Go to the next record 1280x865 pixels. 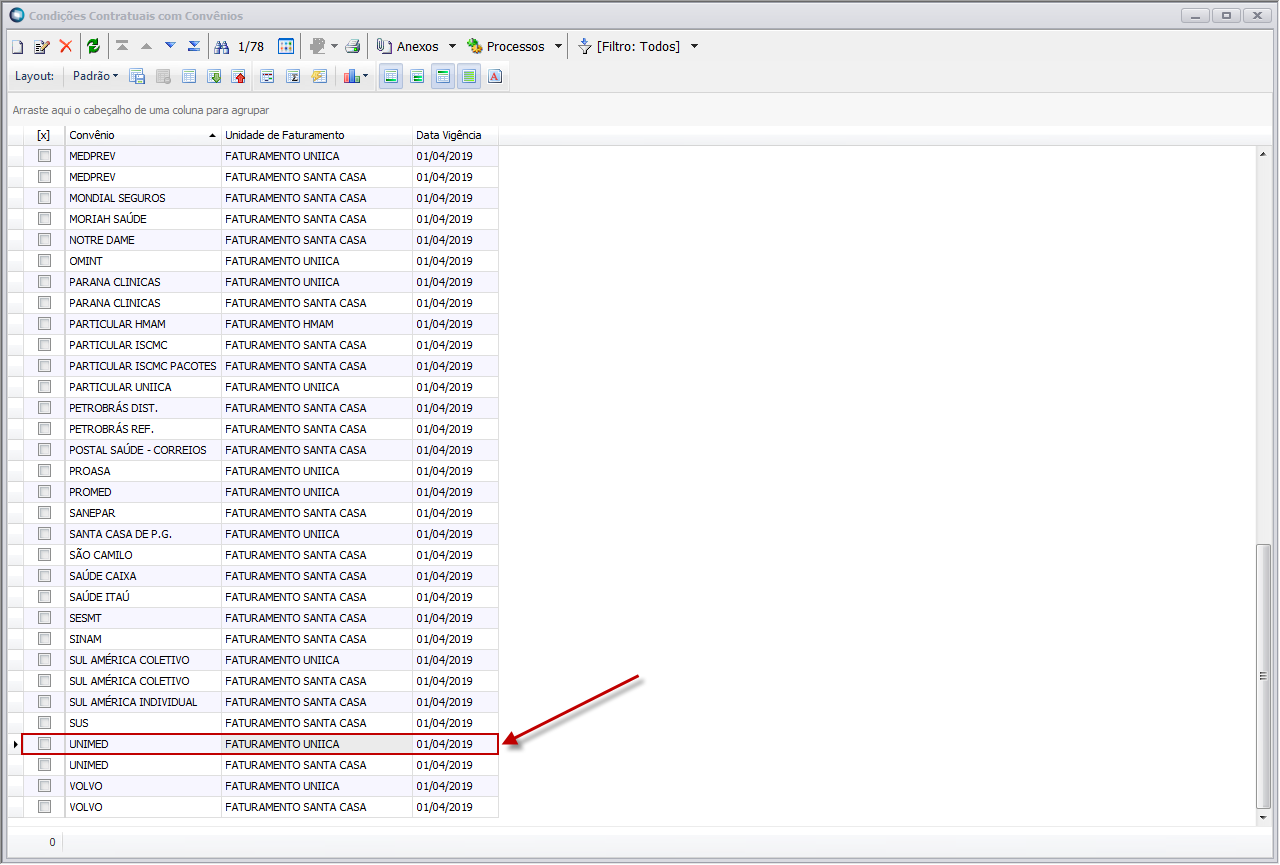pyautogui.click(x=170, y=46)
